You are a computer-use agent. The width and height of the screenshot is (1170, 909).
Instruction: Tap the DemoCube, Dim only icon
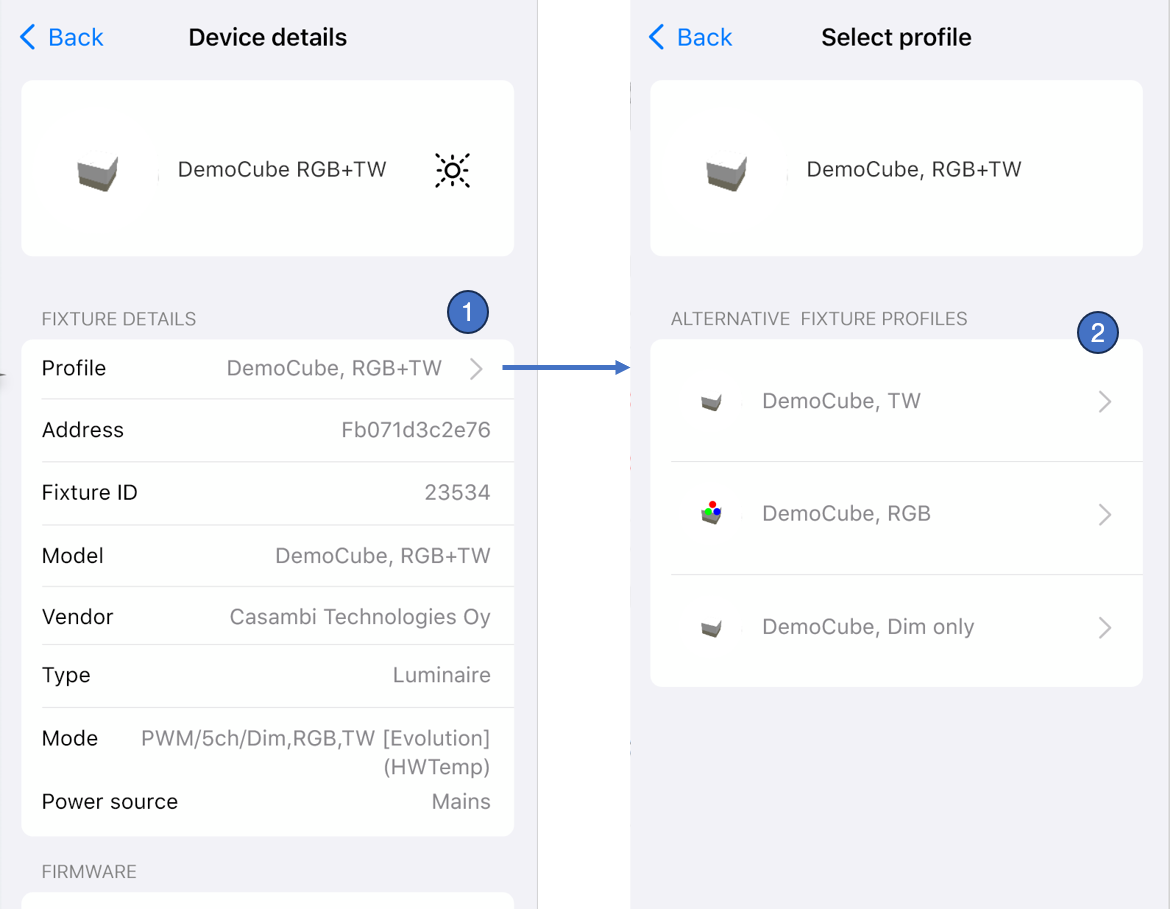[711, 628]
